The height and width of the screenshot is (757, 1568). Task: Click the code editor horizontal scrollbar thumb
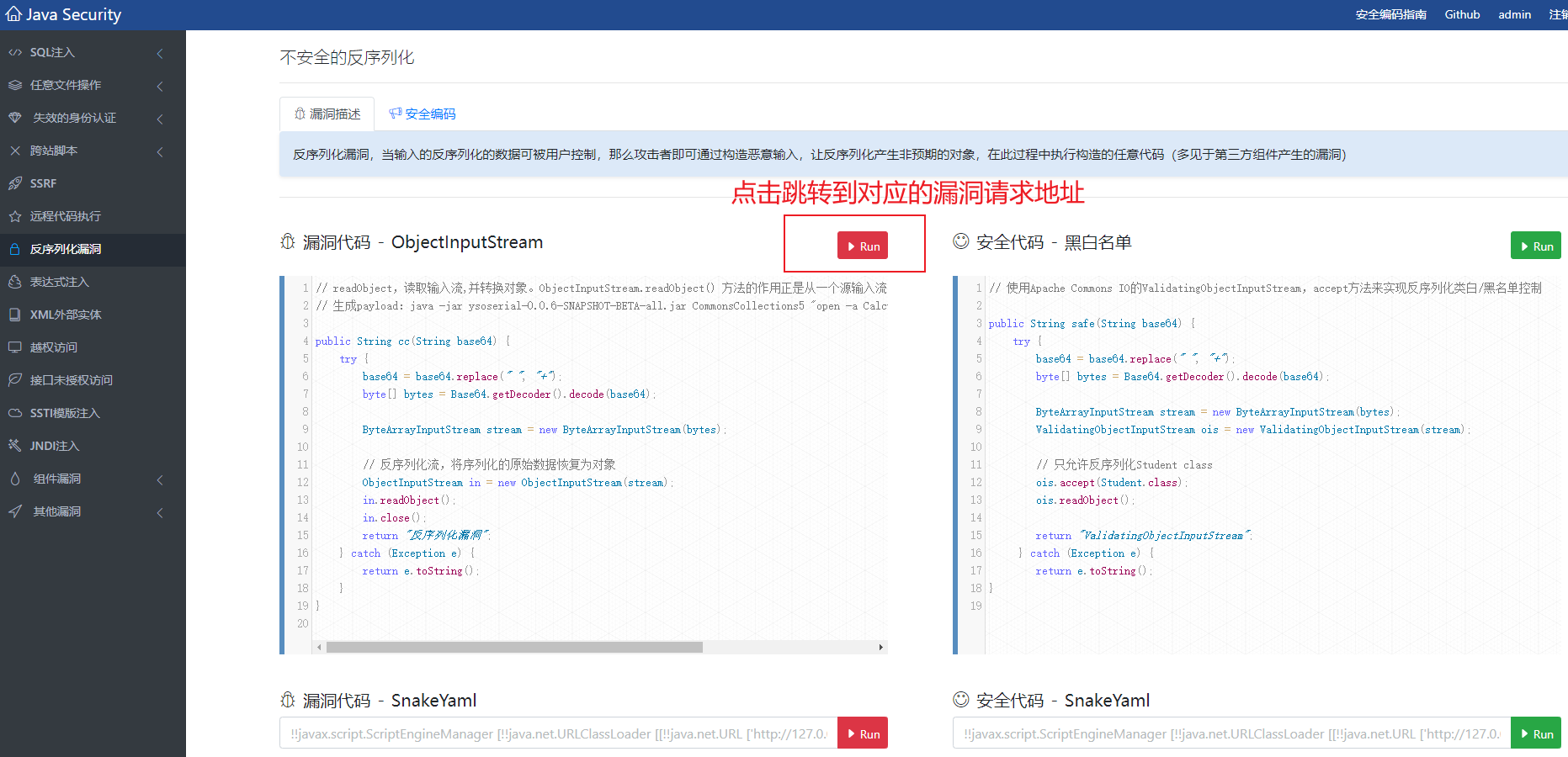pos(514,647)
